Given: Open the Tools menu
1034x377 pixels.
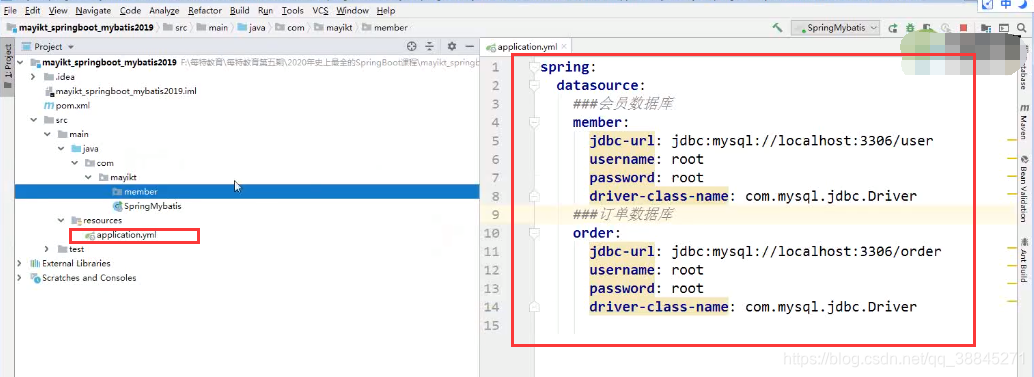Looking at the screenshot, I should point(292,11).
